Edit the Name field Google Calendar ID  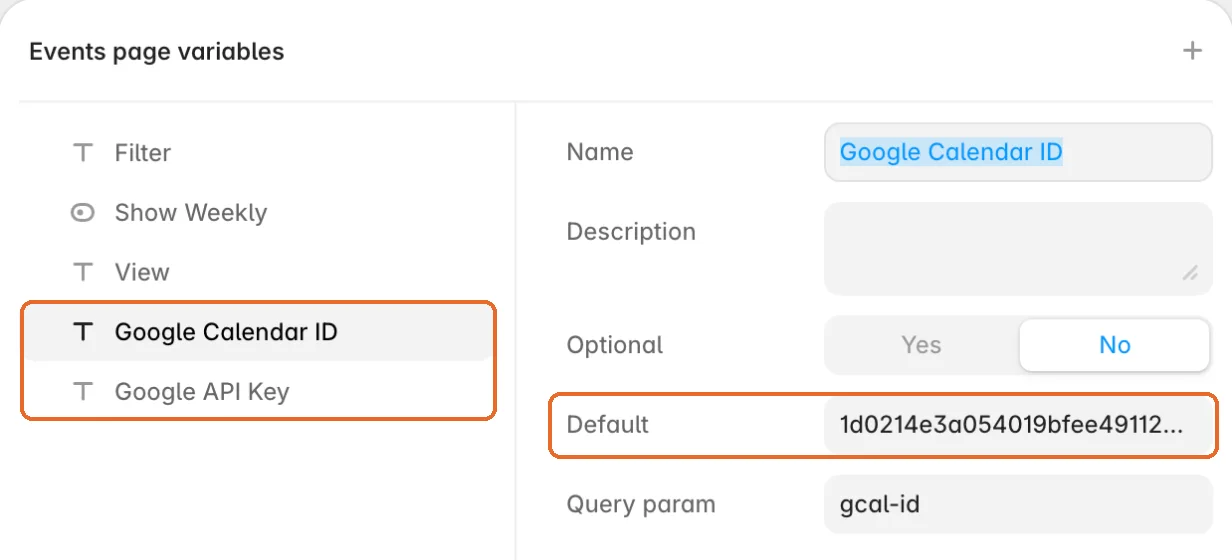1018,152
